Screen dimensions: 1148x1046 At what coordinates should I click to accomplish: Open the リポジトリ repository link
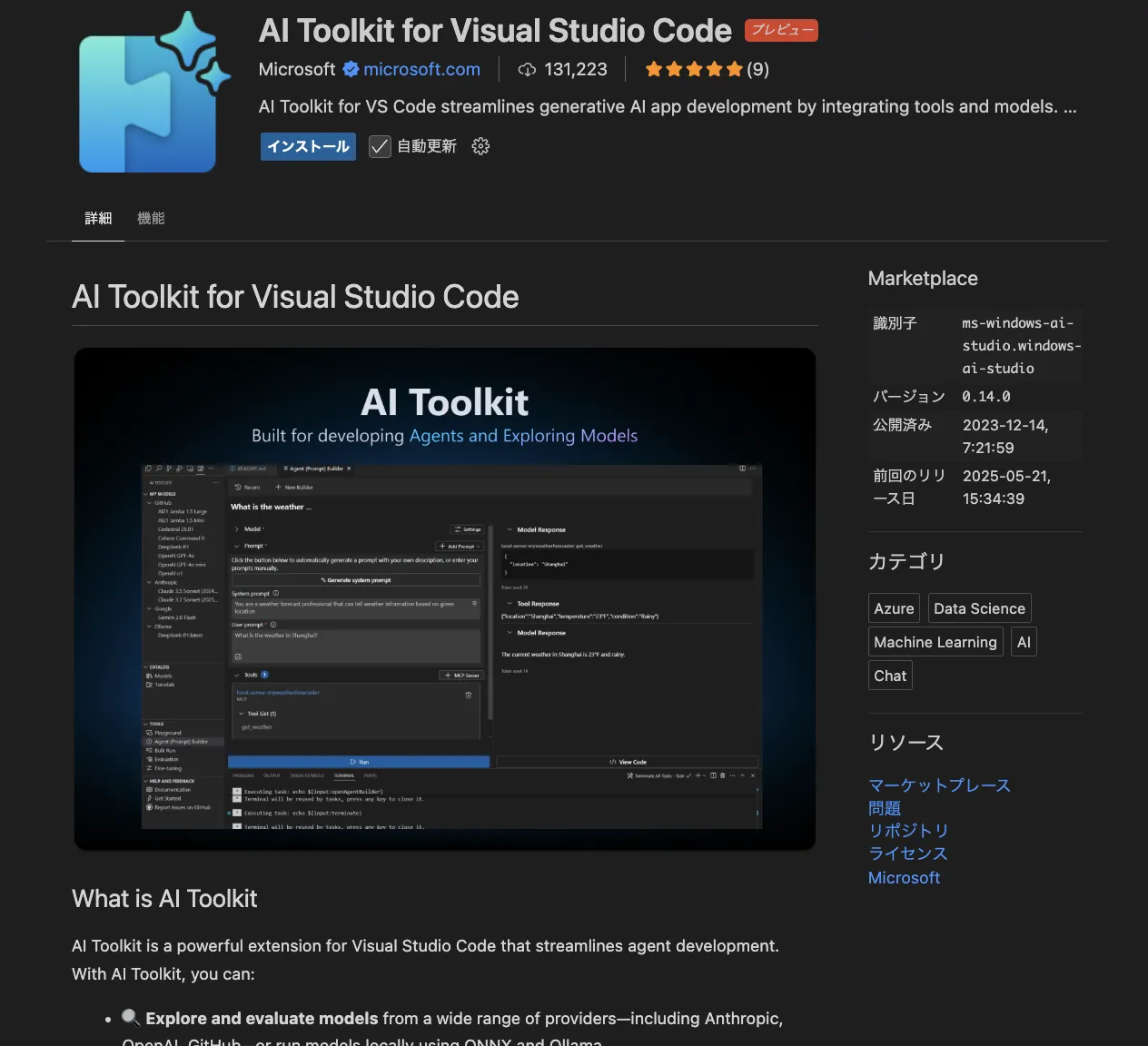click(x=908, y=831)
